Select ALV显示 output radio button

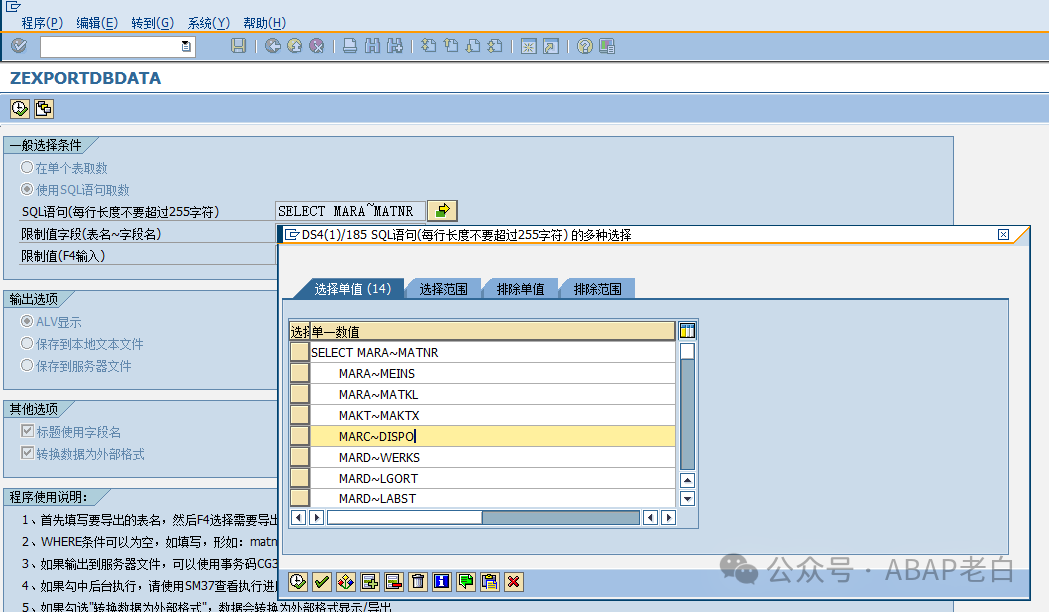click(x=27, y=321)
